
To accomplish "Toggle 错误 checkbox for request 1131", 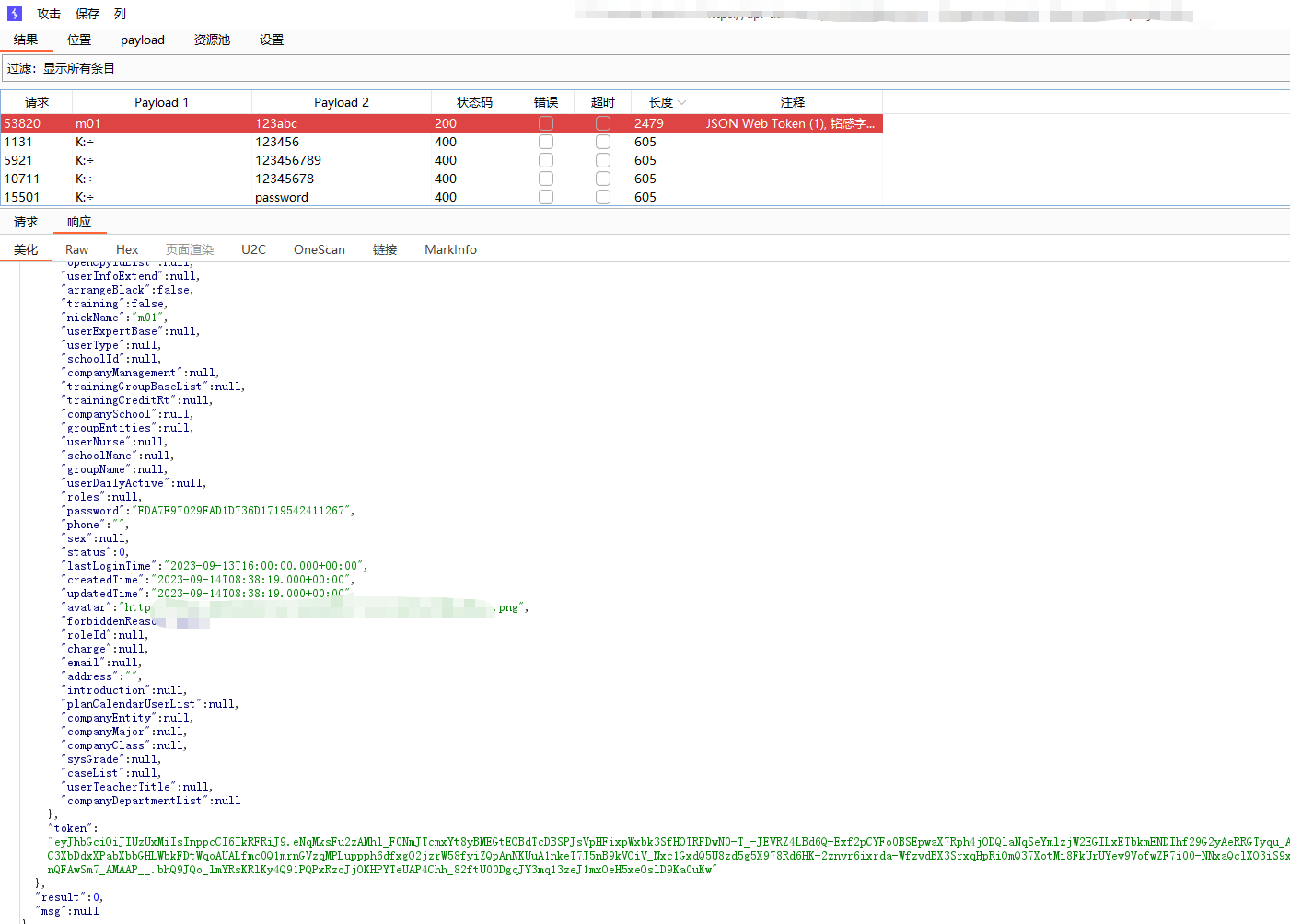I will tap(546, 142).
